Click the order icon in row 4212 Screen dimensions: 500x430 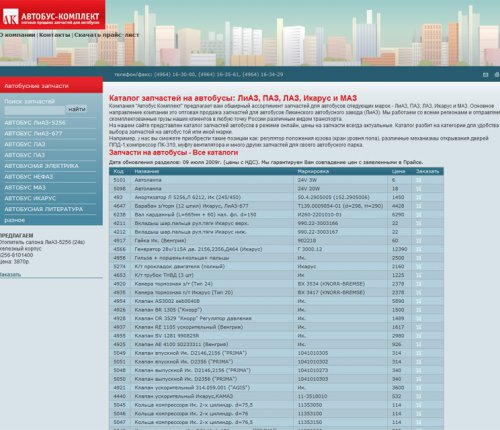419,232
